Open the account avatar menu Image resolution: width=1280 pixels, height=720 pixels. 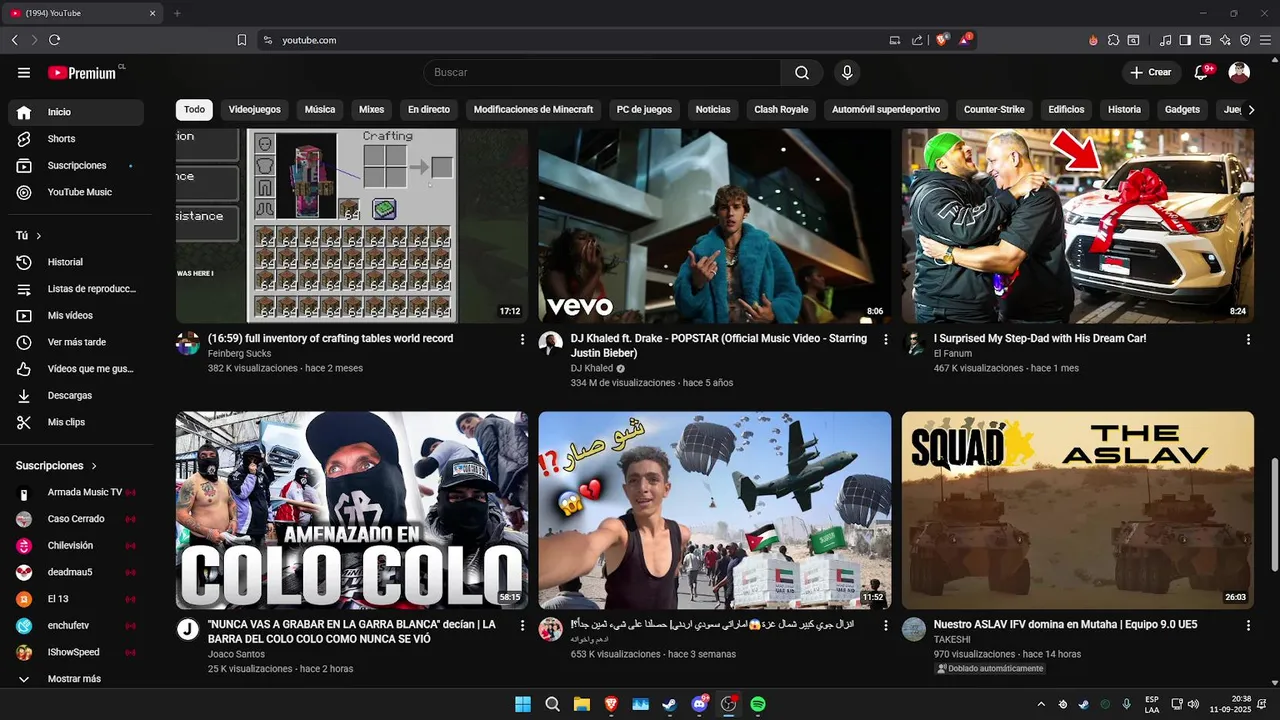pos(1239,73)
